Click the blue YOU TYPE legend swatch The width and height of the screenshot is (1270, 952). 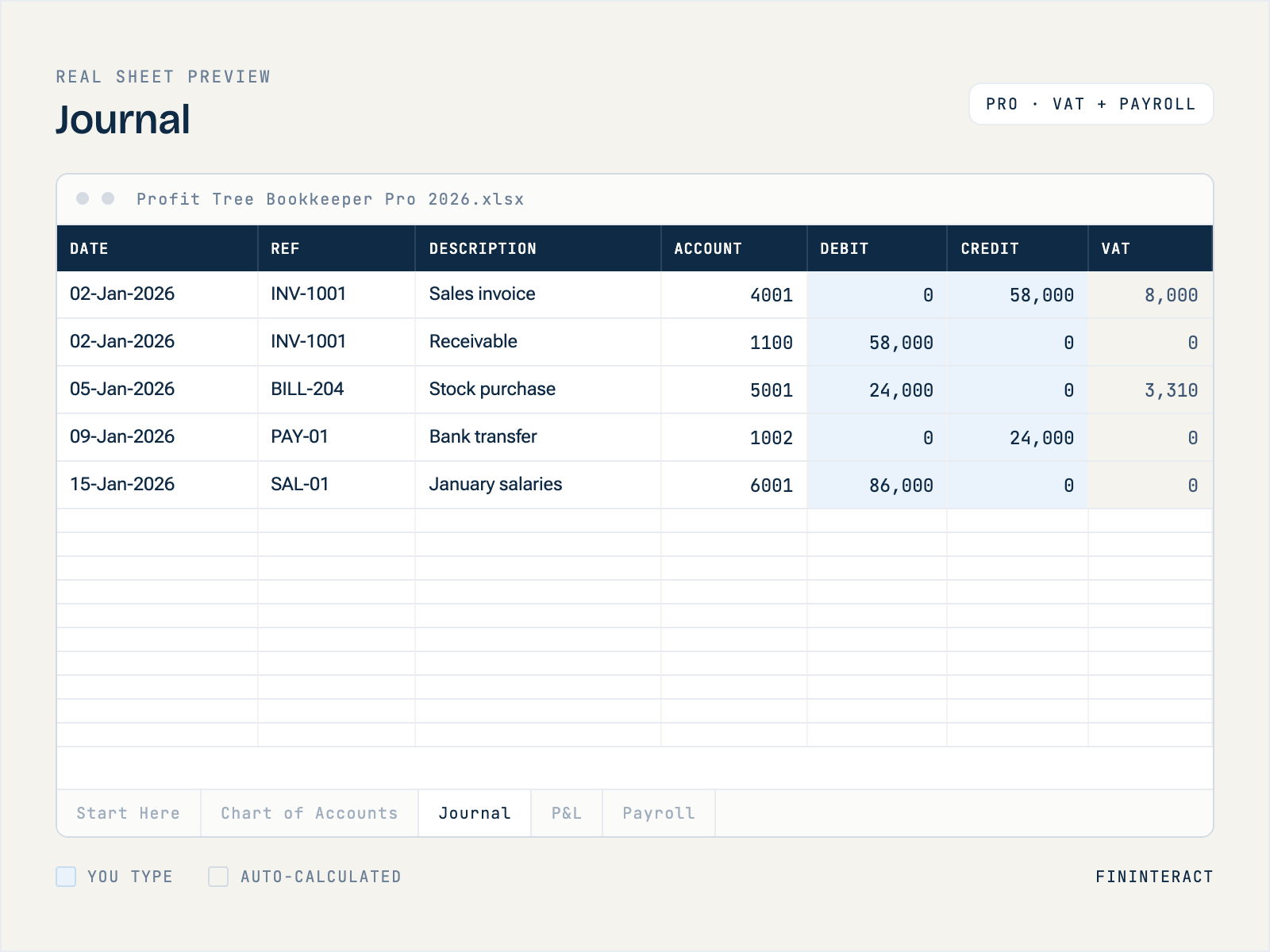[66, 877]
